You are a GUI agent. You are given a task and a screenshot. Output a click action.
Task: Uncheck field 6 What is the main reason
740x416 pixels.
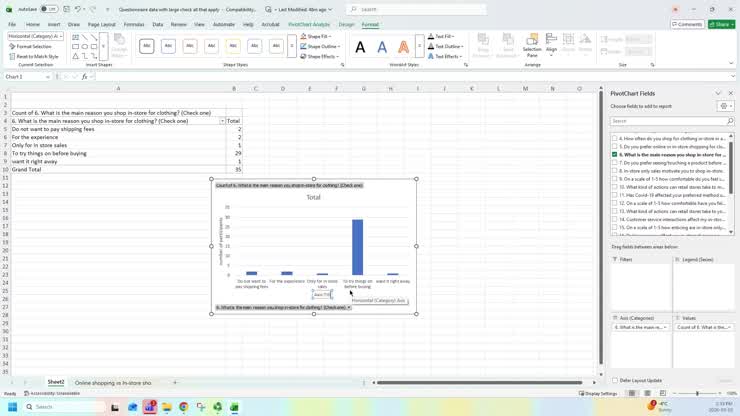[614, 154]
